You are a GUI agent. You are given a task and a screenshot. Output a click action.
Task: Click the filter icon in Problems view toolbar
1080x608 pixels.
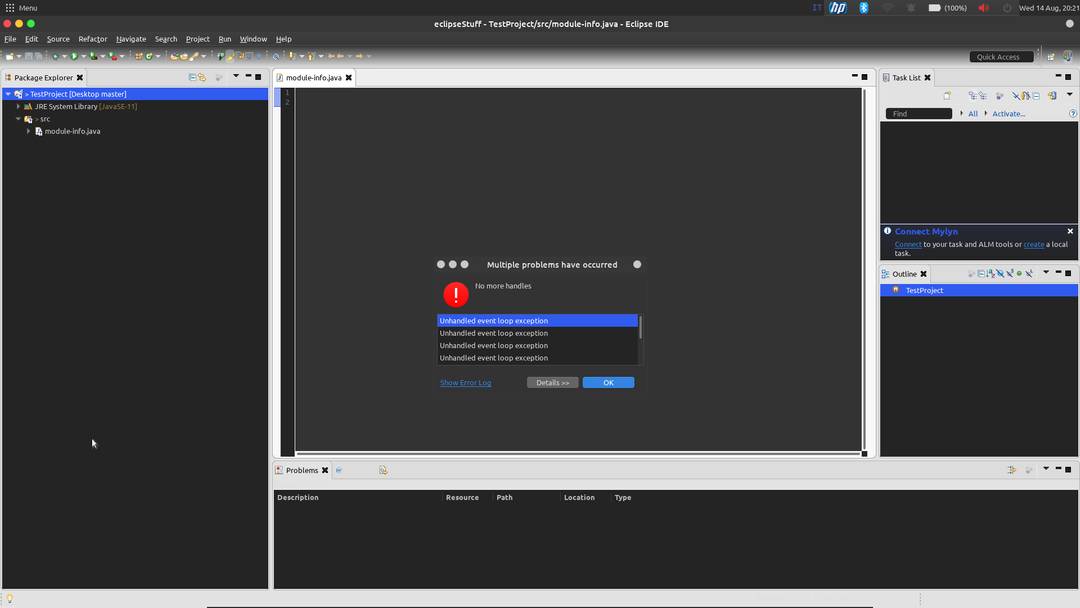(x=1011, y=470)
